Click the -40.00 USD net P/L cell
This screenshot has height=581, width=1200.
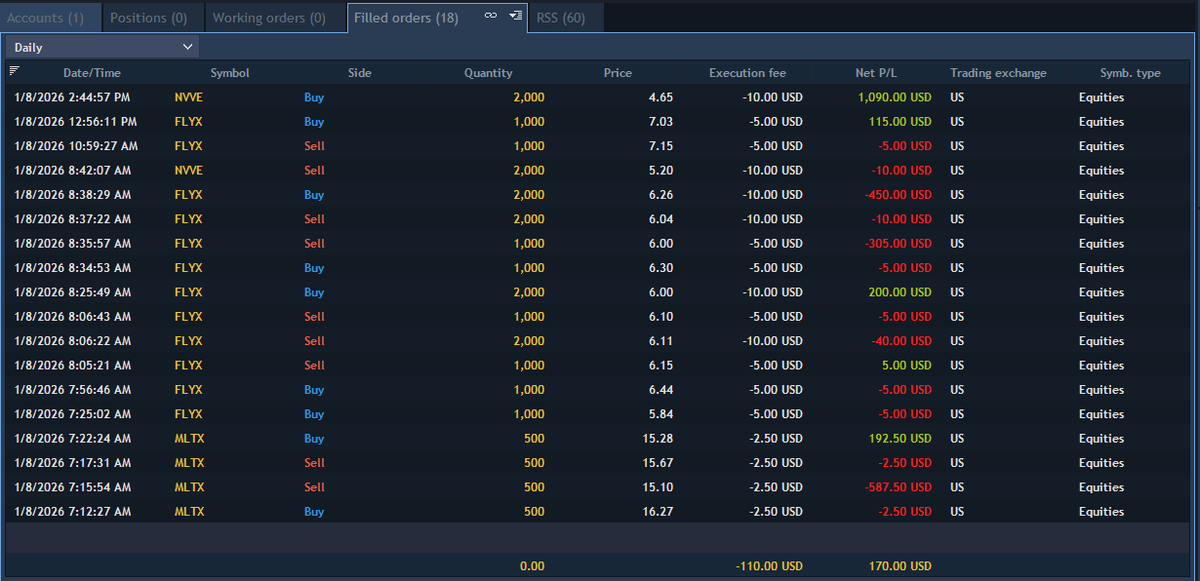[901, 341]
